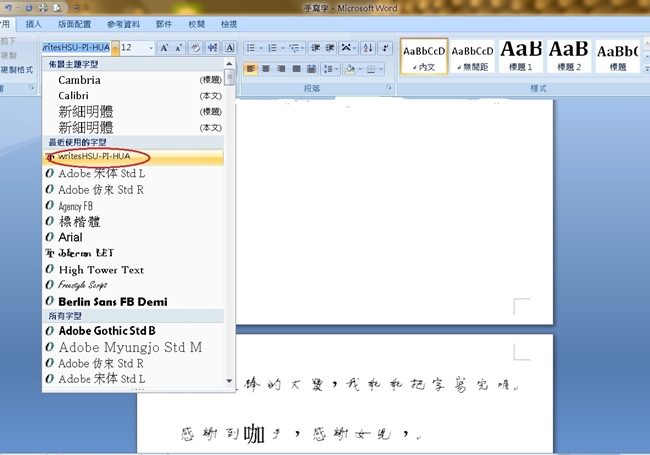
Task: Click the Undo arrow in Quick Access toolbar
Action: tap(7, 7)
